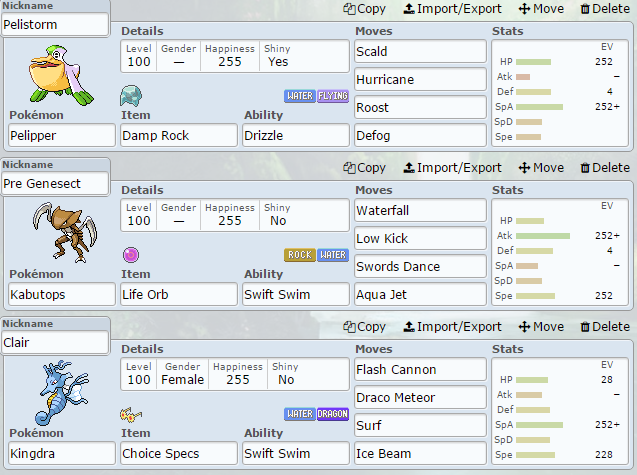Edit the Pre Genesect nickname field
The image size is (637, 475).
(x=55, y=183)
